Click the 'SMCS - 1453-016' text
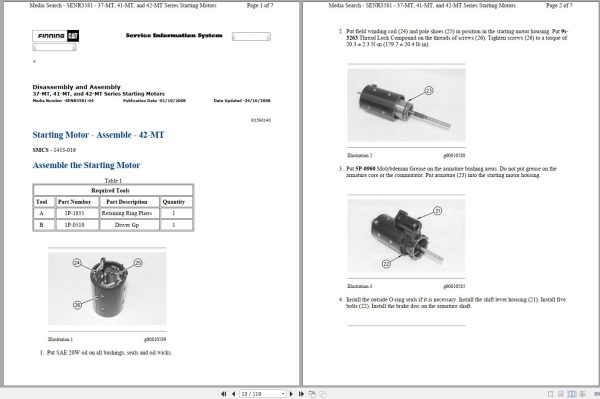 pyautogui.click(x=54, y=150)
